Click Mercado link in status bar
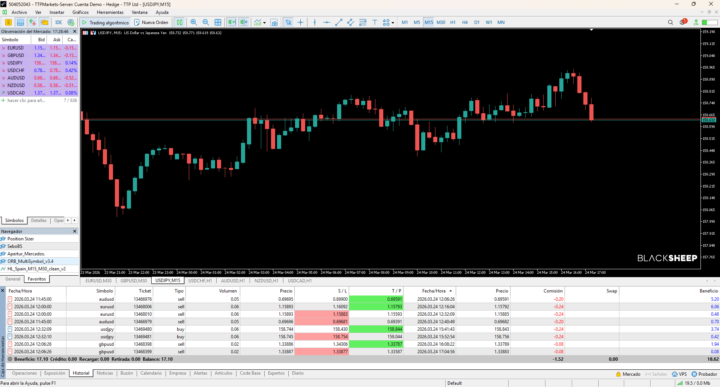 [628, 374]
